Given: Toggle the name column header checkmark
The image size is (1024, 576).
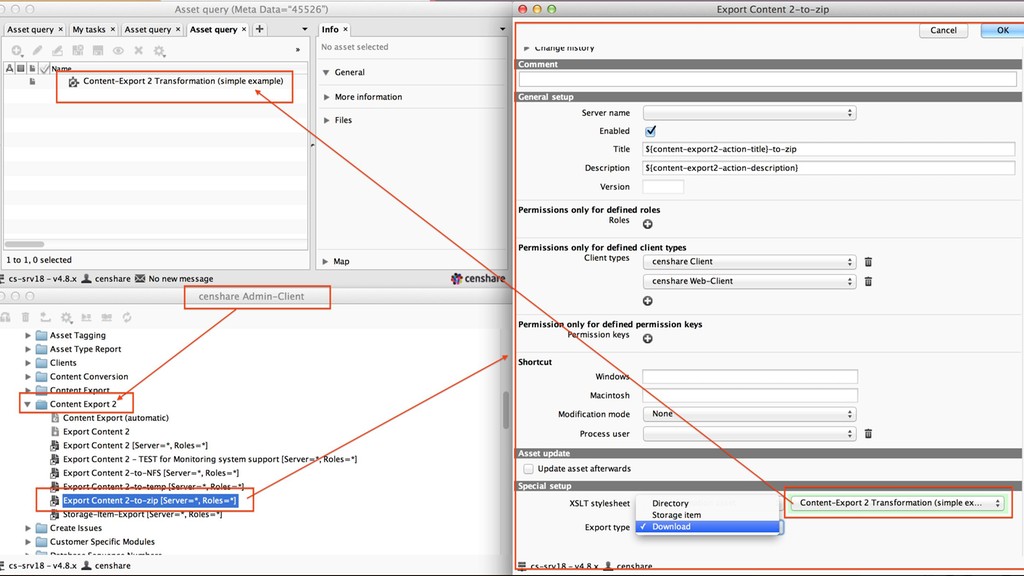Looking at the screenshot, I should click(x=43, y=68).
